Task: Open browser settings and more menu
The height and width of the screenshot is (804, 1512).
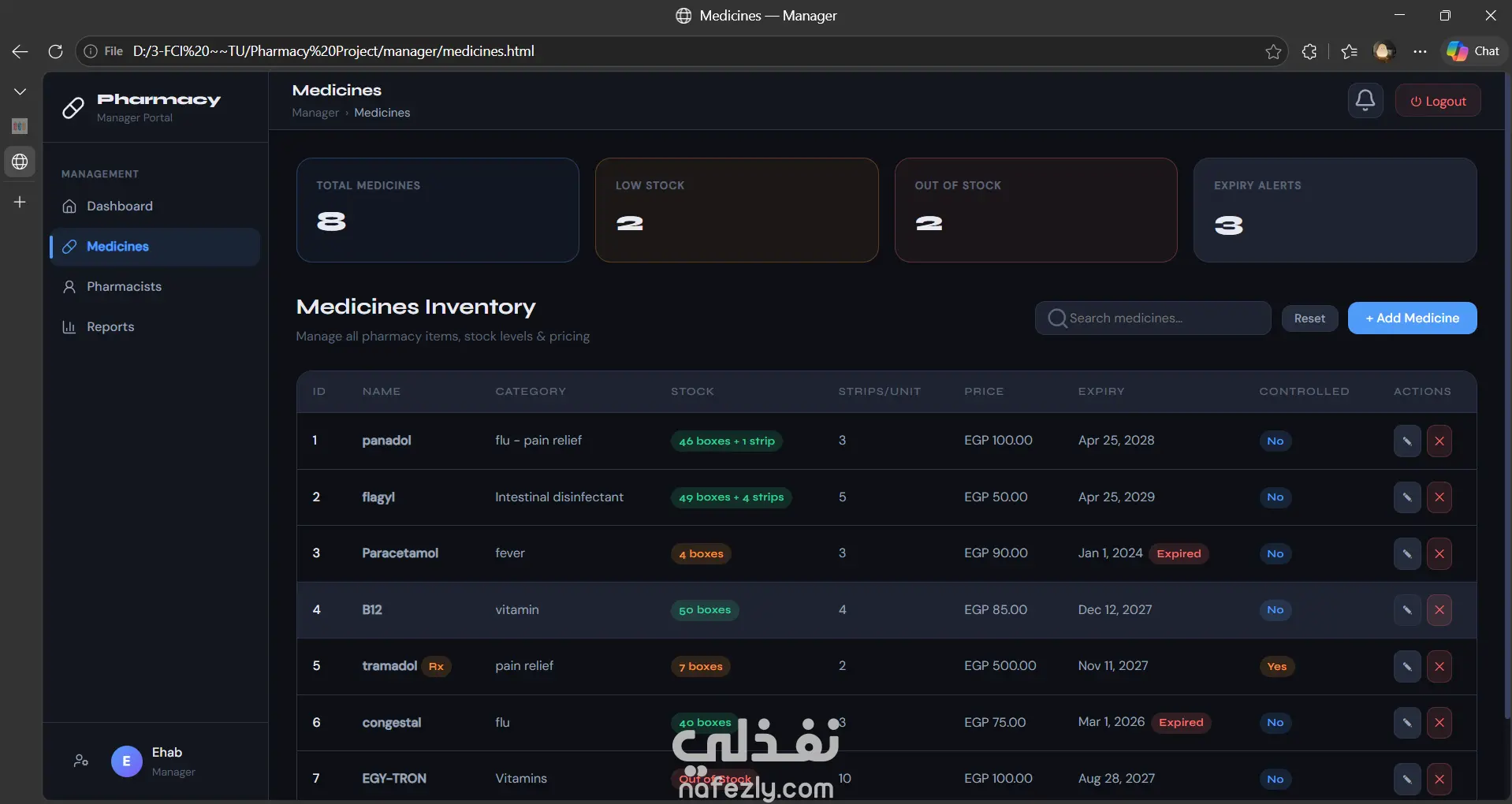Action: point(1420,51)
